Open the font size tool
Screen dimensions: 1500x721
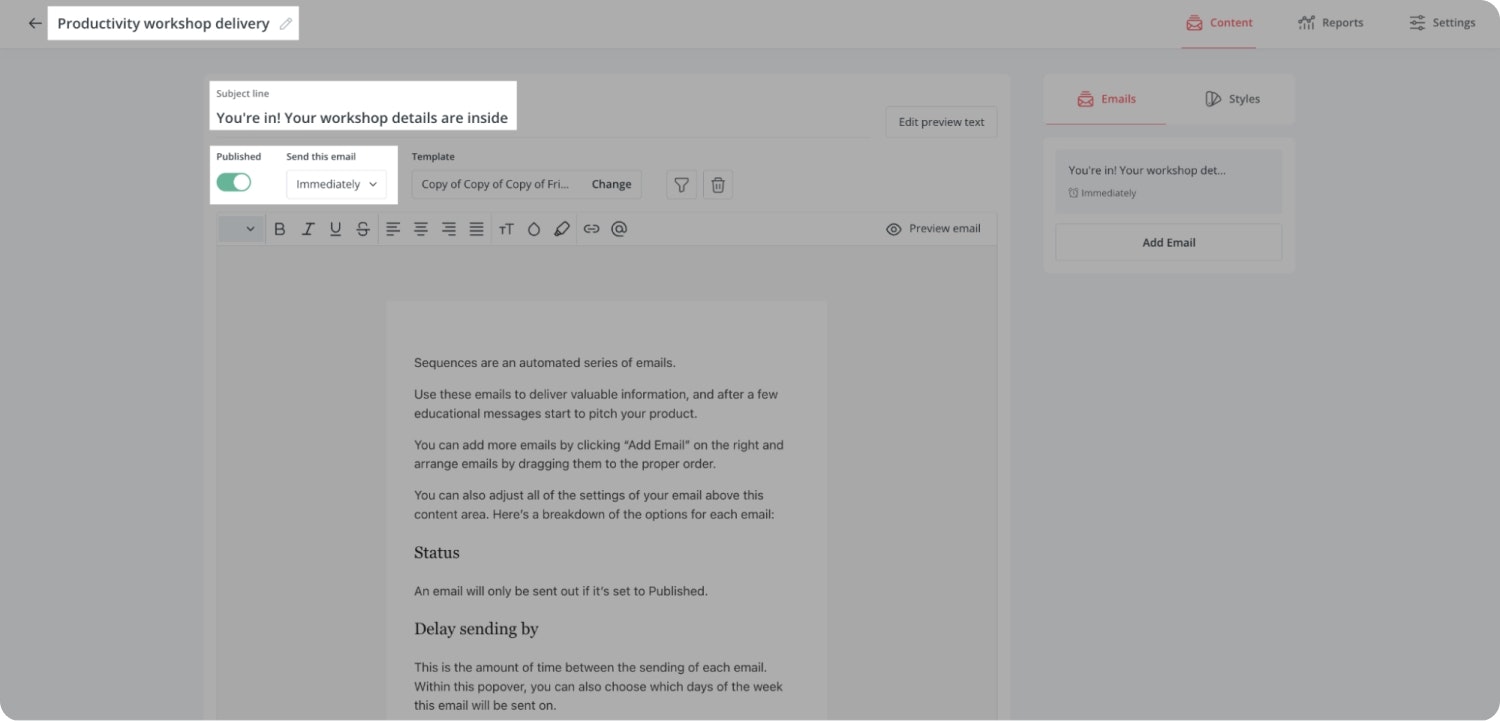tap(506, 229)
